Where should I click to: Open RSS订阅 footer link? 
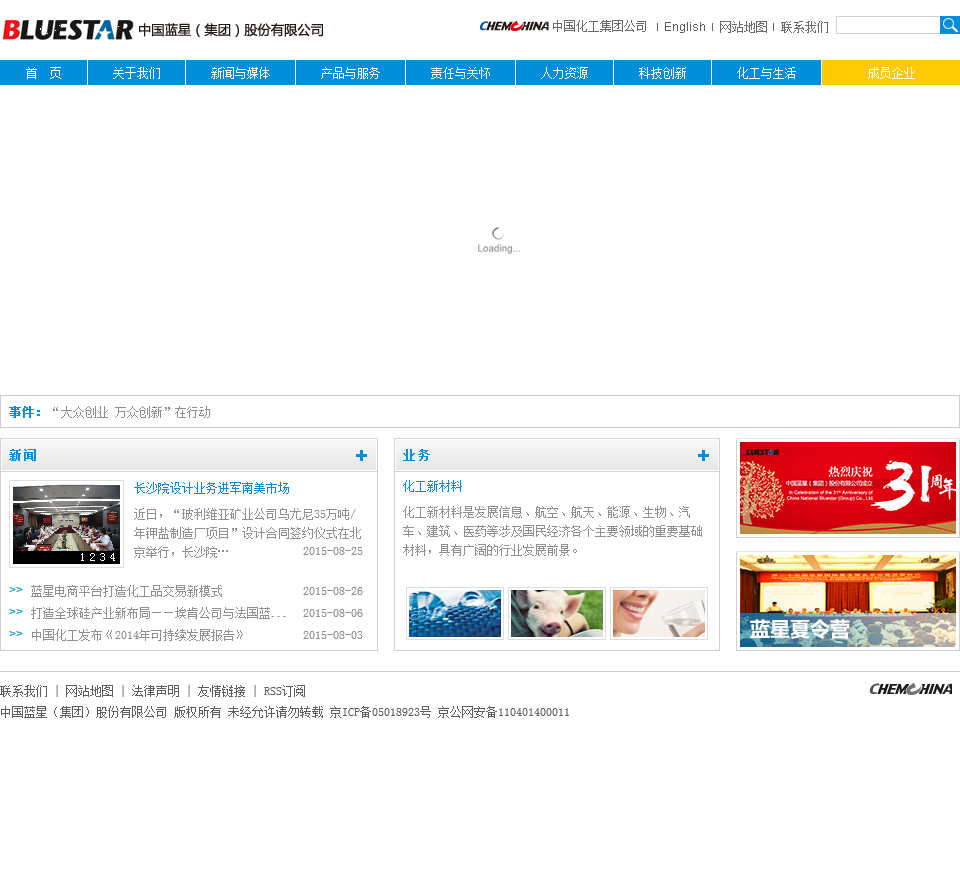click(285, 691)
